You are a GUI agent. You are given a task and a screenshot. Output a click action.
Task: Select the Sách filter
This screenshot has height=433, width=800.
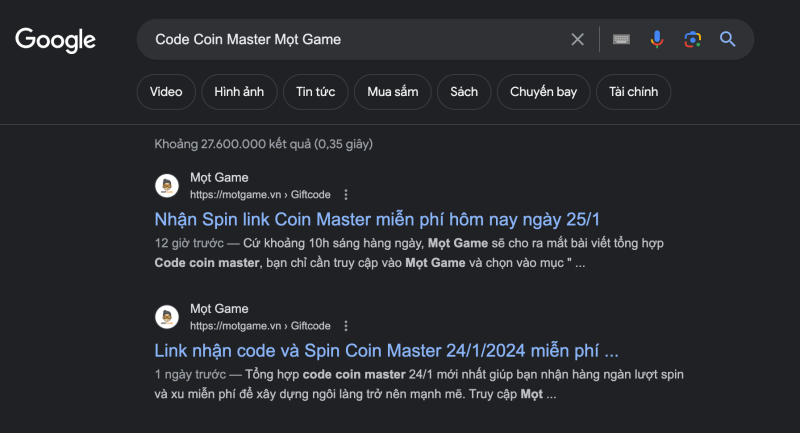(464, 92)
